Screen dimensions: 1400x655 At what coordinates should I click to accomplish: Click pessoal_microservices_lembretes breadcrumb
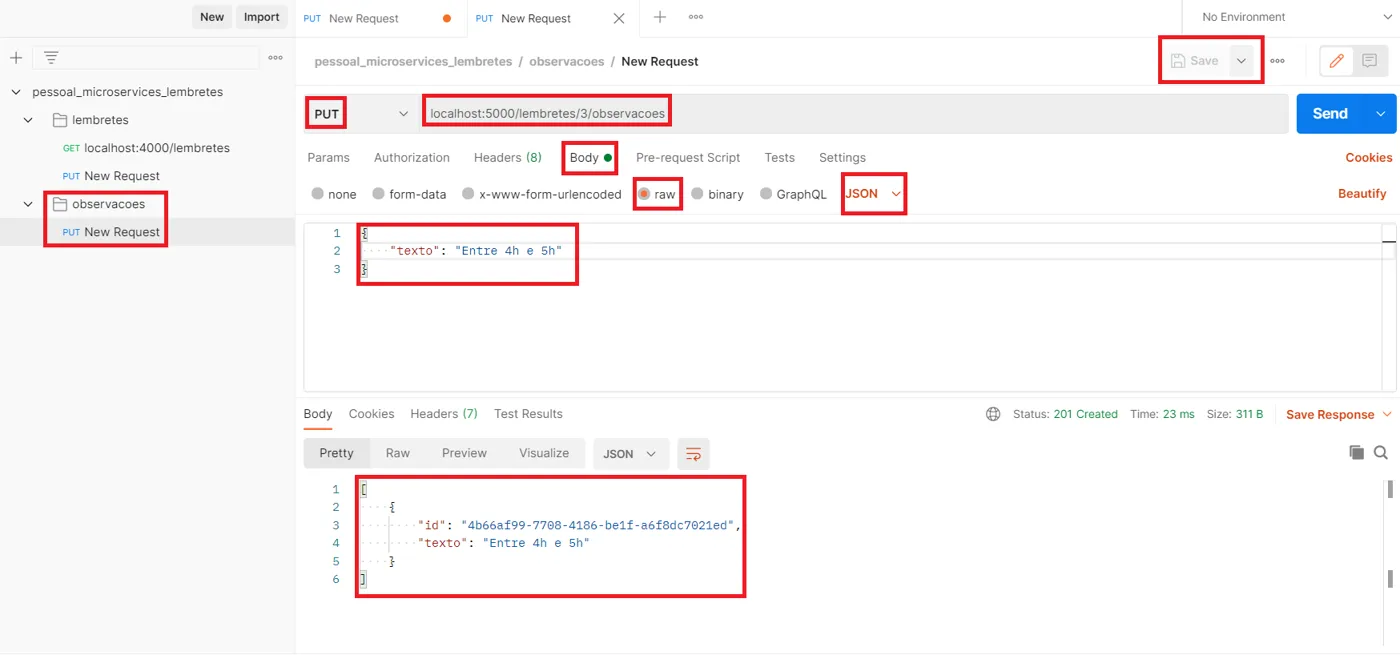[413, 62]
